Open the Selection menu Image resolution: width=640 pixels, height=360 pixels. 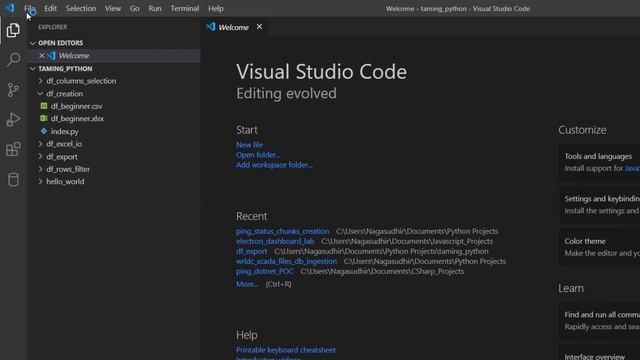coord(81,8)
